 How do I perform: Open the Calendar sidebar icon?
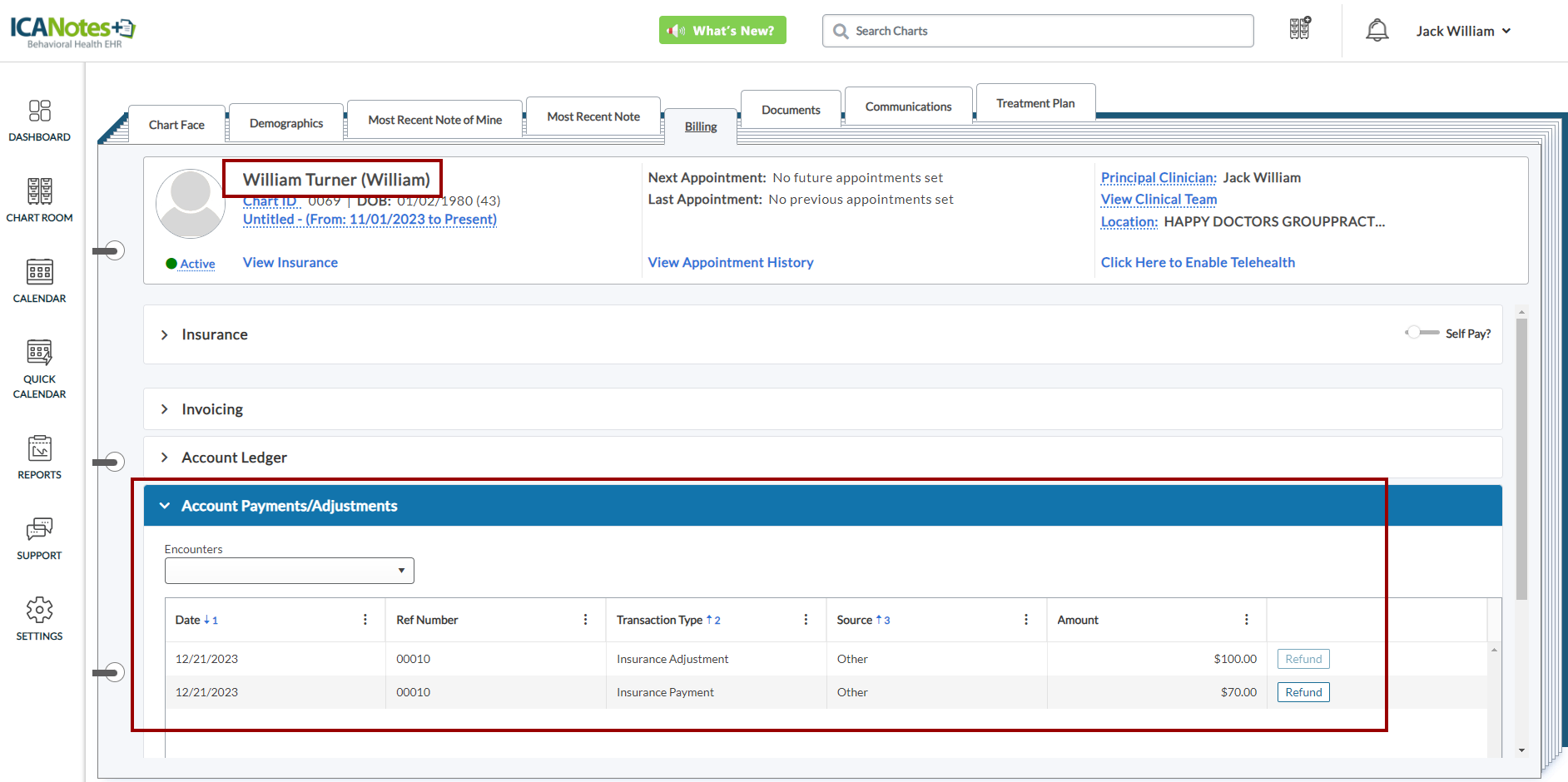coord(39,280)
